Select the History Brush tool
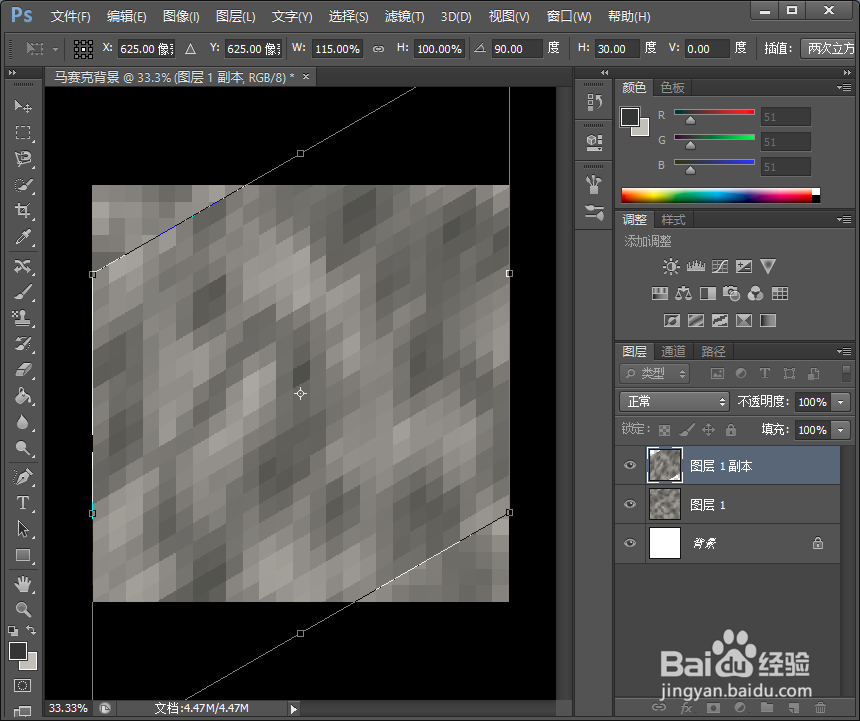The image size is (860, 721). (x=23, y=344)
